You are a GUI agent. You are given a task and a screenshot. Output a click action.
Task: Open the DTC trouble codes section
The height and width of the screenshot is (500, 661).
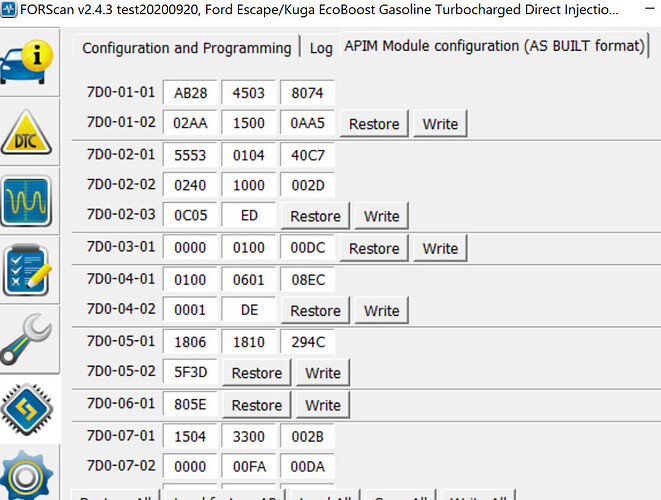pos(26,132)
